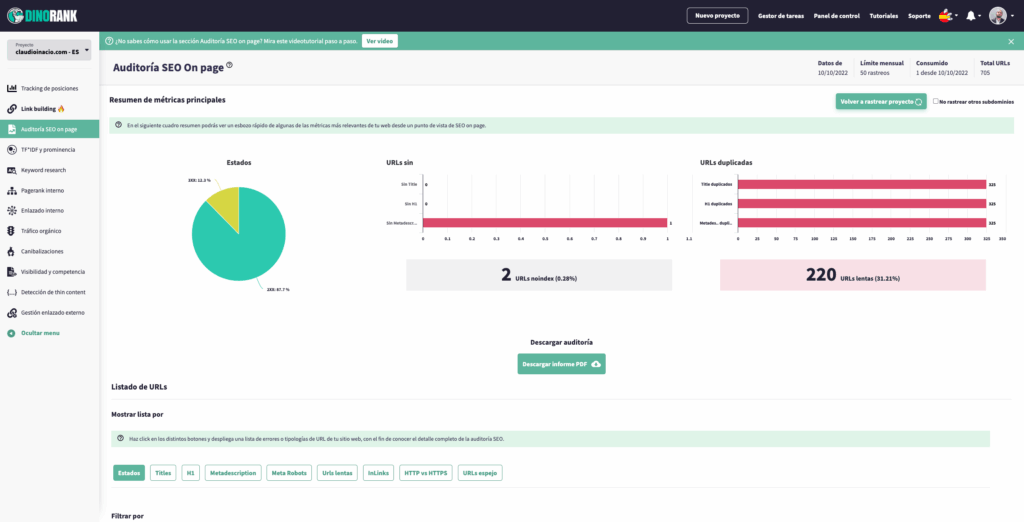Open Gestor de tareas link
Image resolution: width=1024 pixels, height=522 pixels.
[780, 16]
